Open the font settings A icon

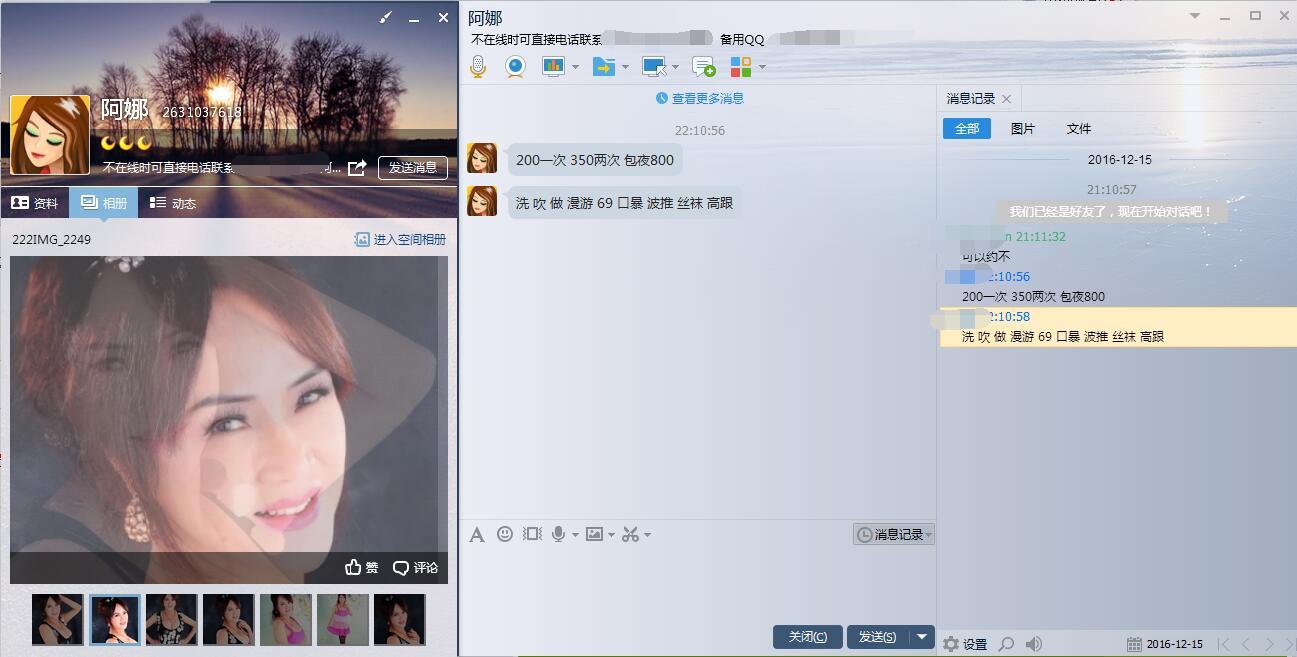[x=477, y=535]
